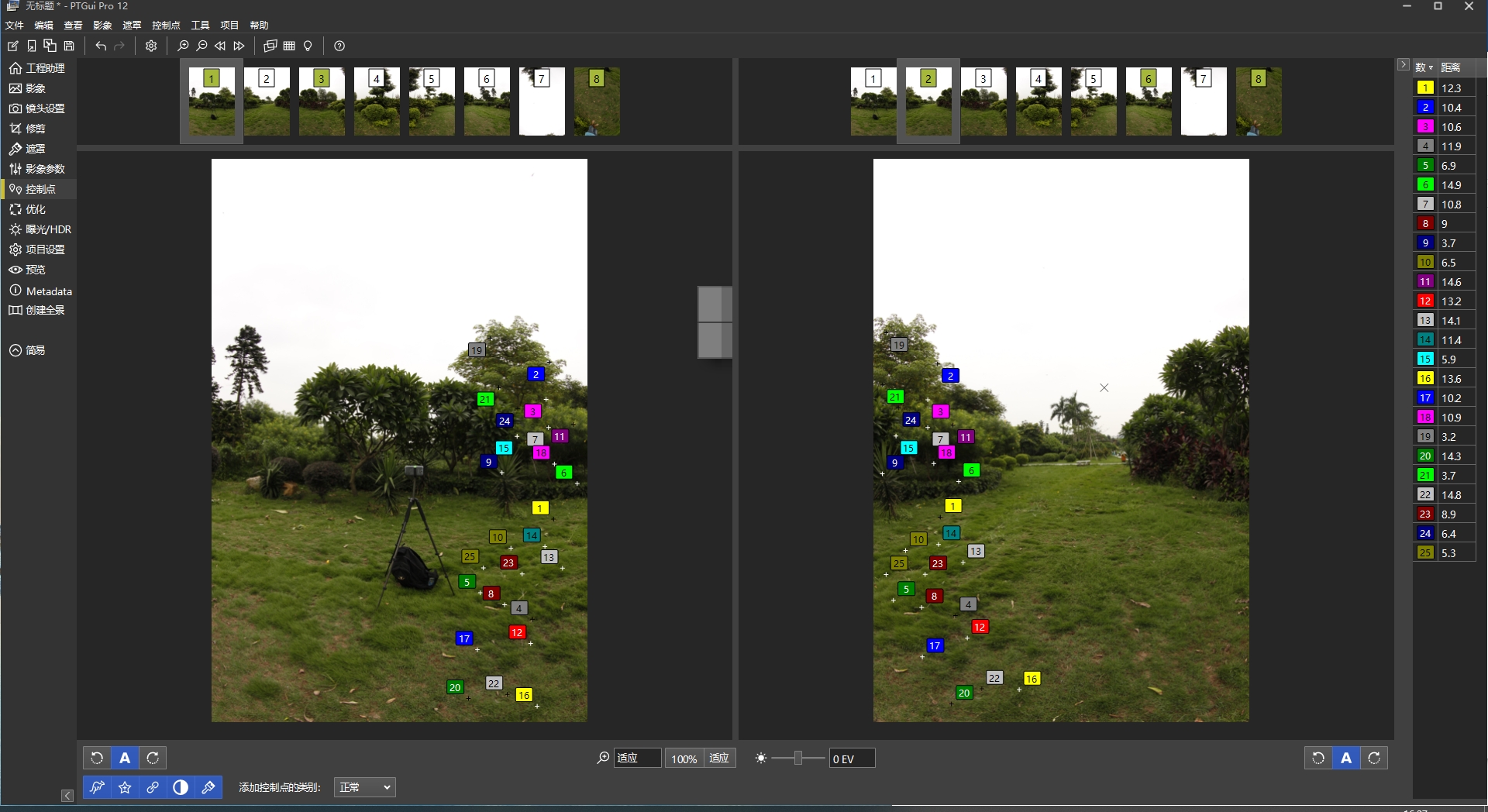Collapse the left sidebar arrow
Screen dimensions: 1488x812
[67, 796]
